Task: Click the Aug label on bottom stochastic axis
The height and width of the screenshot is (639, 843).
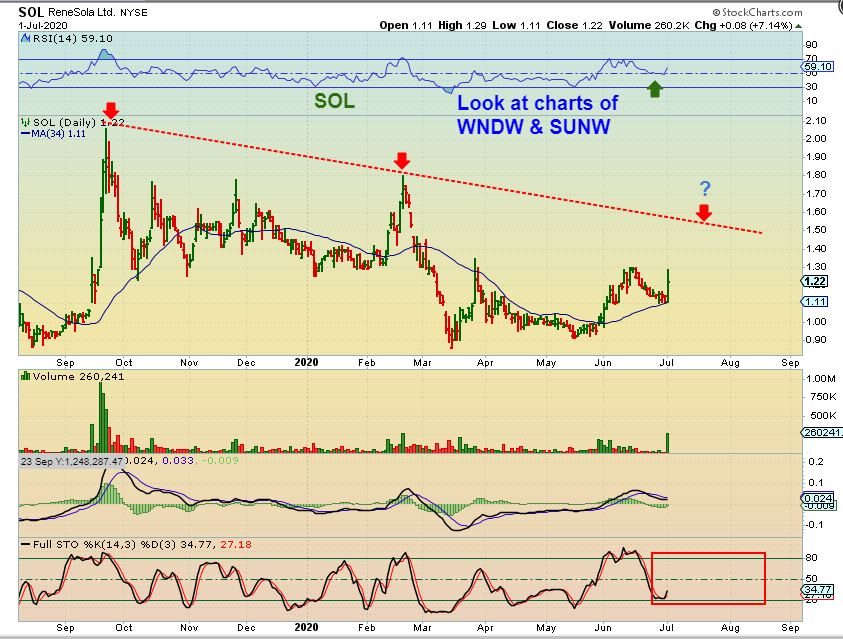Action: (730, 627)
